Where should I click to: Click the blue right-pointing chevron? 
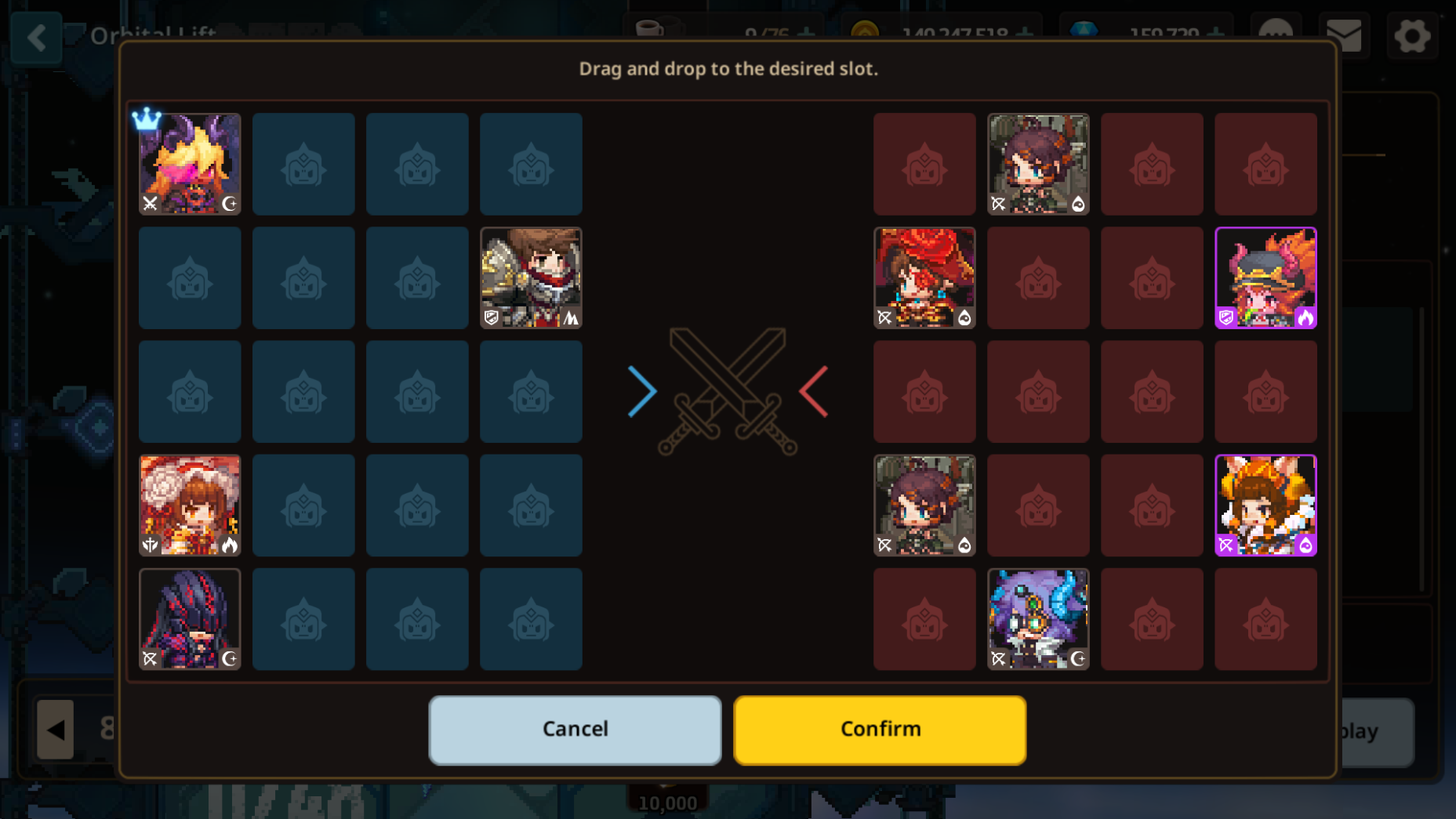[x=642, y=391]
